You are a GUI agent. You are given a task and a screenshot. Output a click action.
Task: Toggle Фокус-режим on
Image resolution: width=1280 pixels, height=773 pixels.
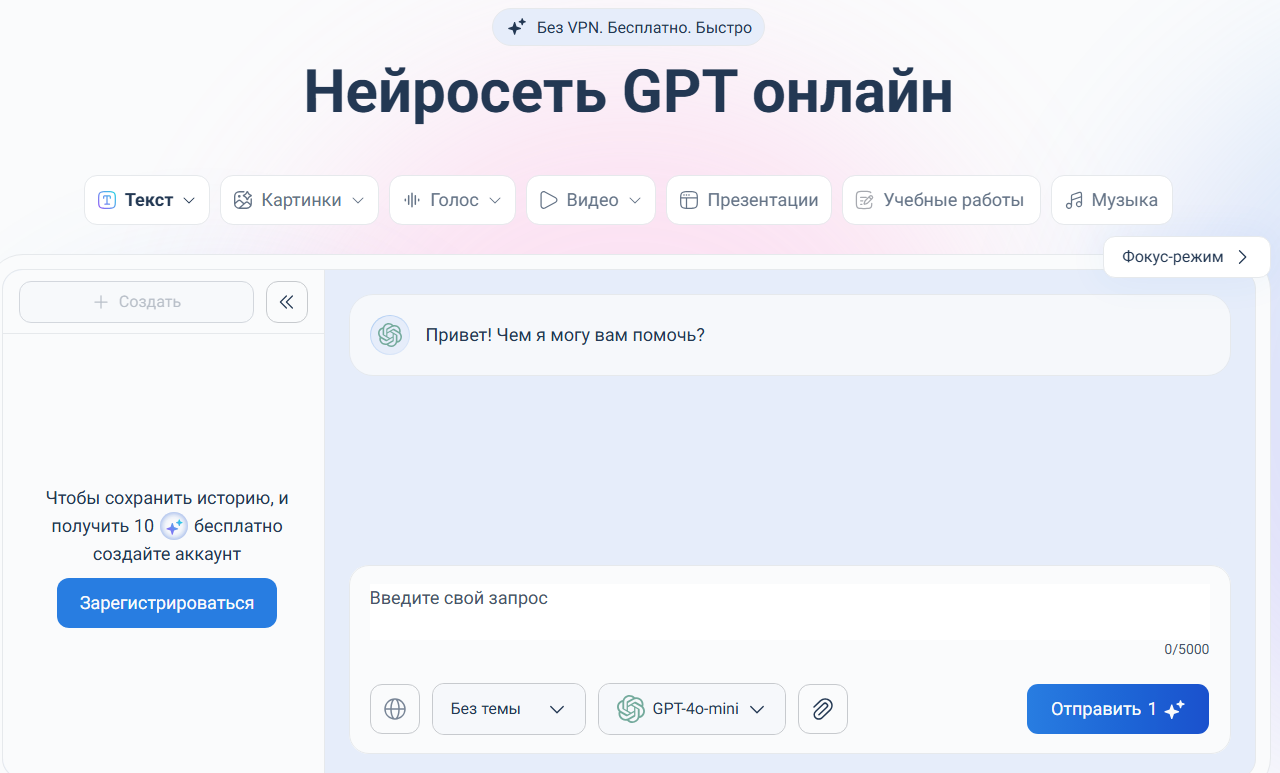pos(1186,257)
